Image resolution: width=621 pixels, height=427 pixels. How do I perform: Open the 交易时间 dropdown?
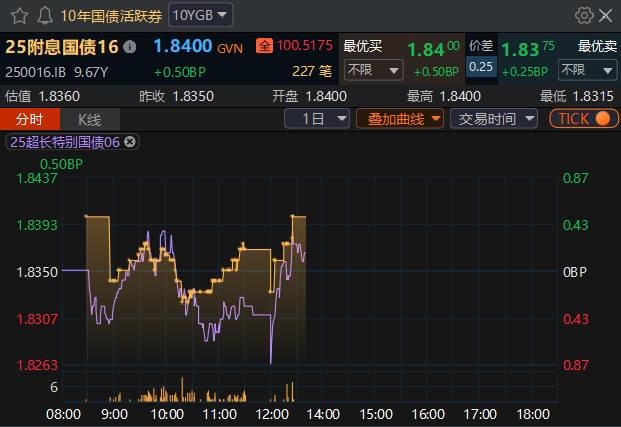(494, 119)
